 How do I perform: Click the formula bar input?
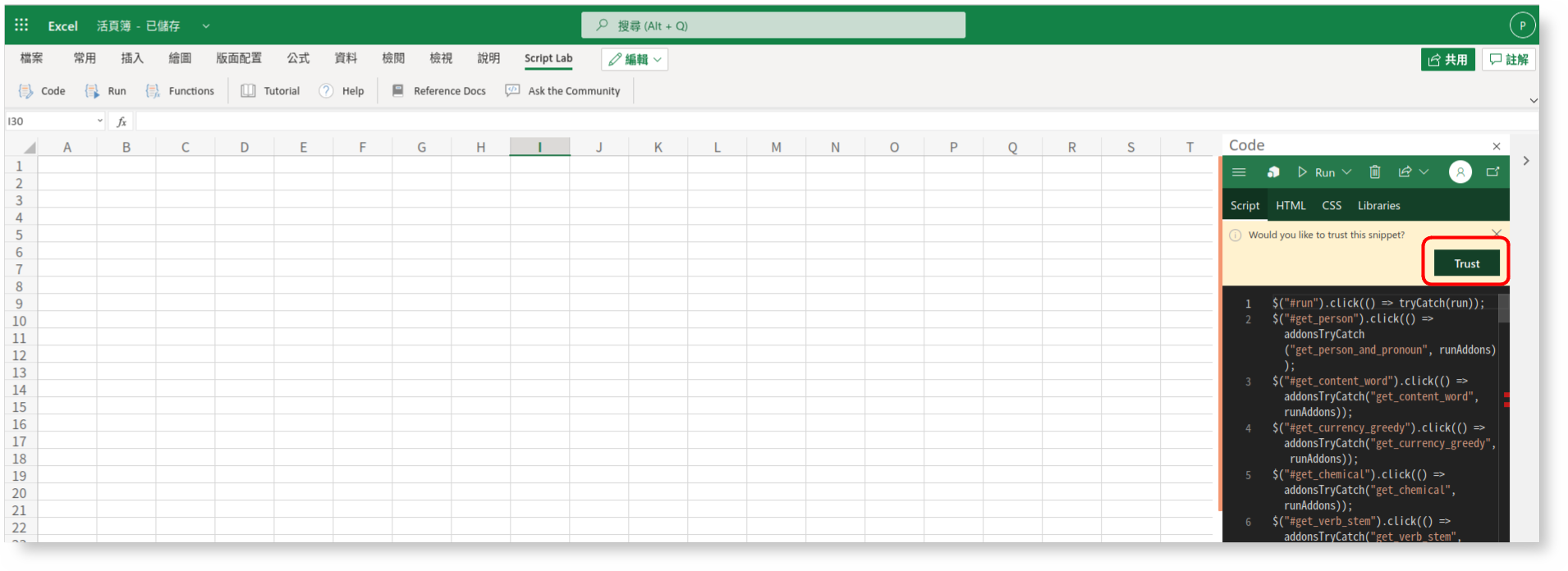coord(836,121)
